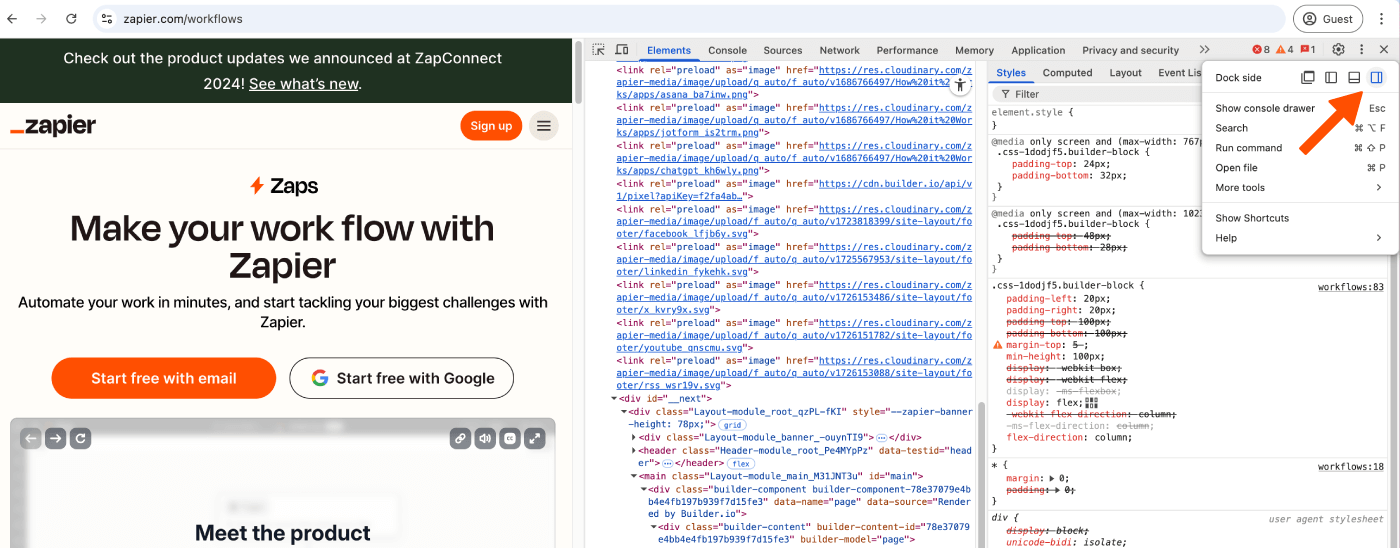Dock DevTools to the left
Viewport: 1400px width, 548px height.
(x=1331, y=78)
